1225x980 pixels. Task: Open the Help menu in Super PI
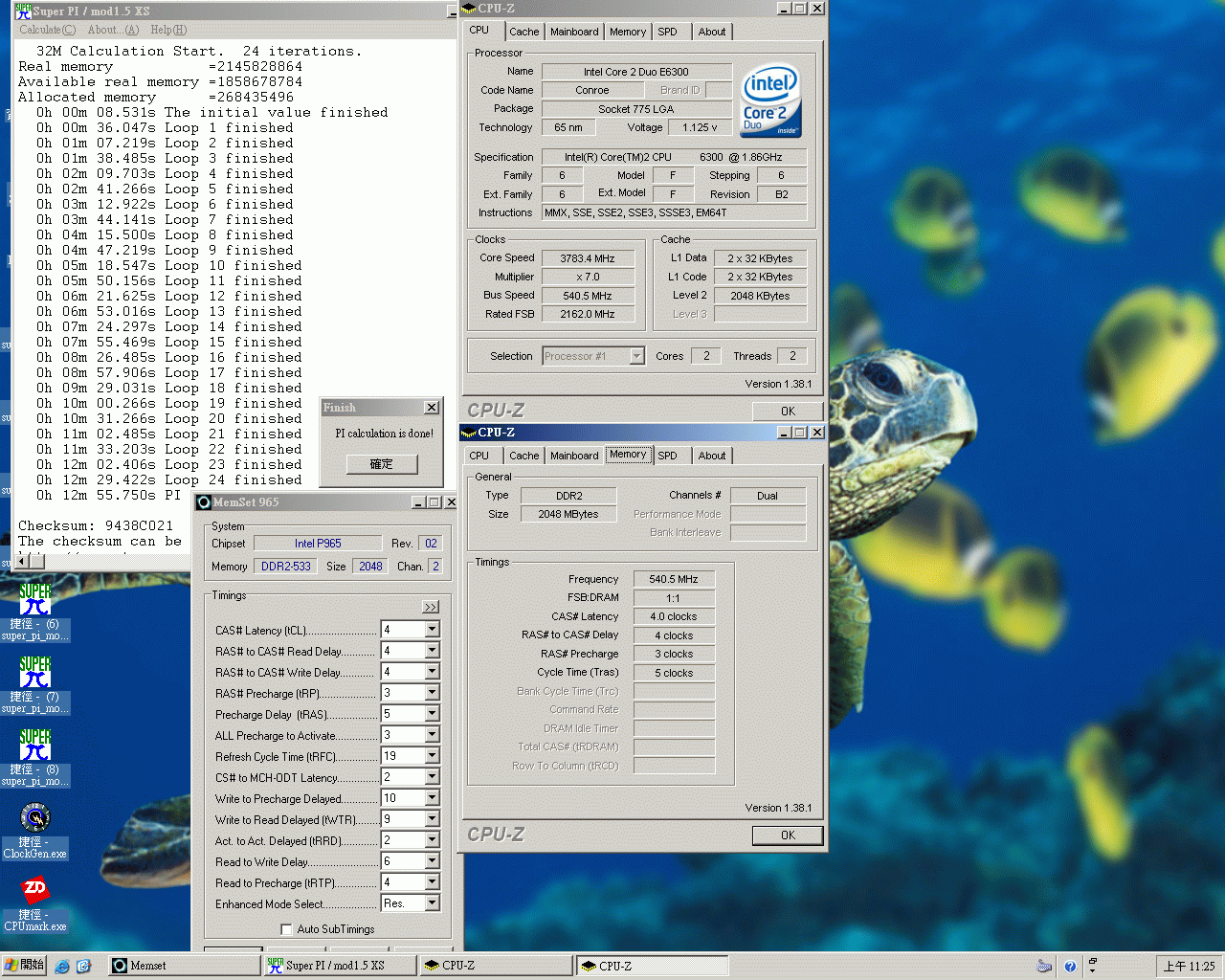pyautogui.click(x=168, y=30)
